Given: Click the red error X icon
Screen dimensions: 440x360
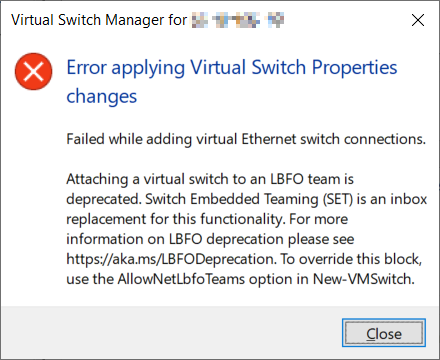Looking at the screenshot, I should (33, 71).
